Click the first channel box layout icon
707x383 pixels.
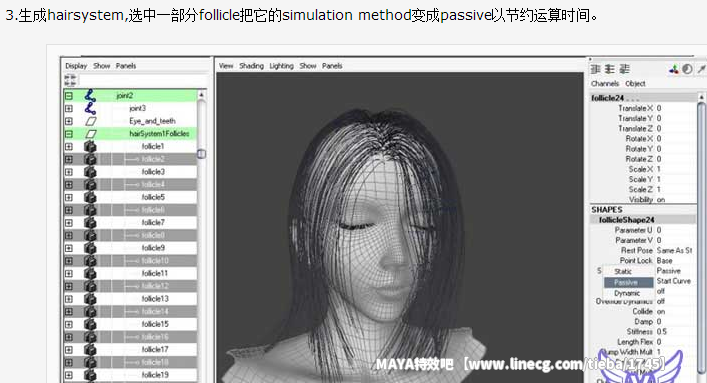tap(596, 69)
